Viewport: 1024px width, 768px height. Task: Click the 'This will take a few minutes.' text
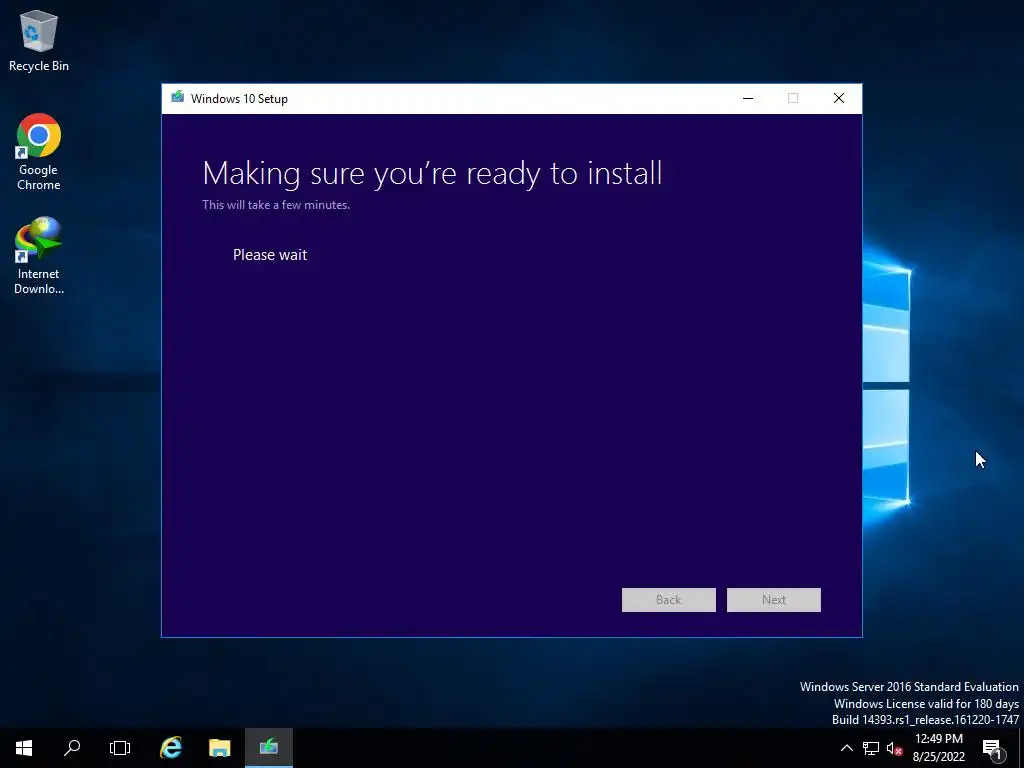point(276,205)
